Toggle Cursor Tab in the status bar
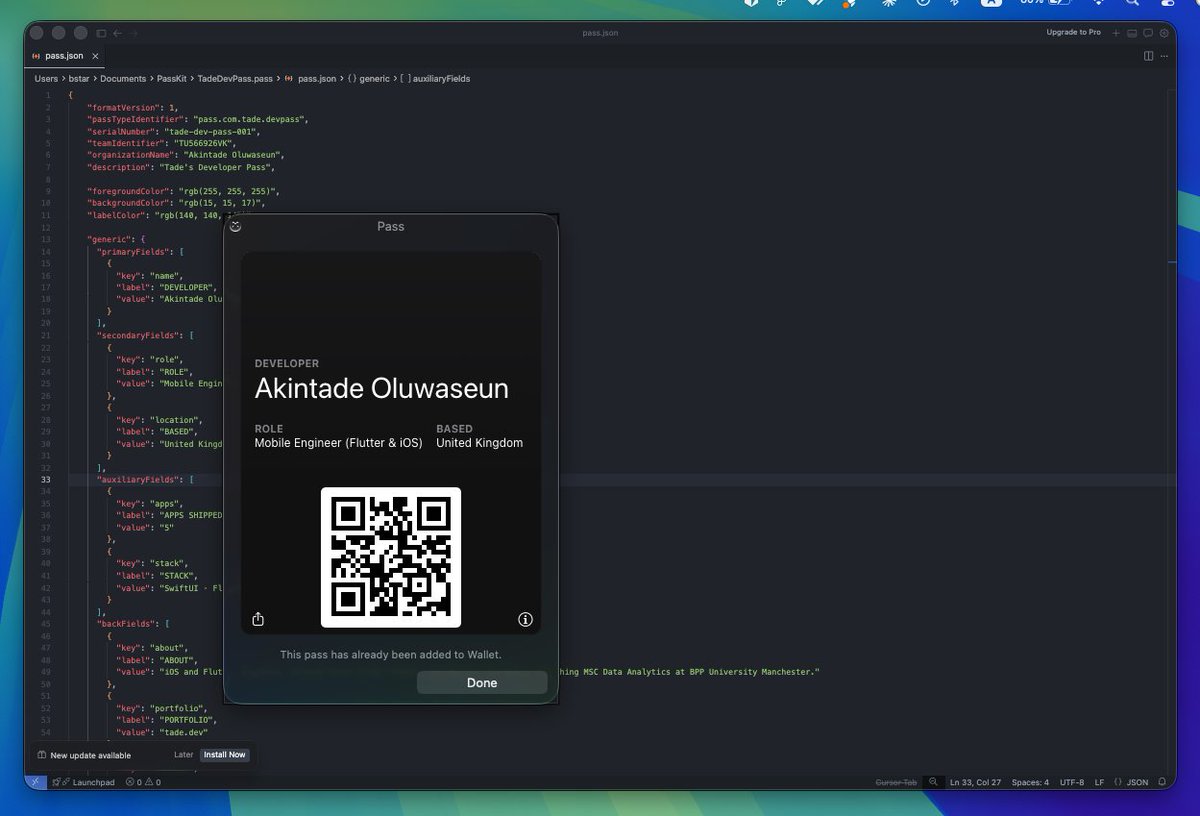 click(x=896, y=782)
